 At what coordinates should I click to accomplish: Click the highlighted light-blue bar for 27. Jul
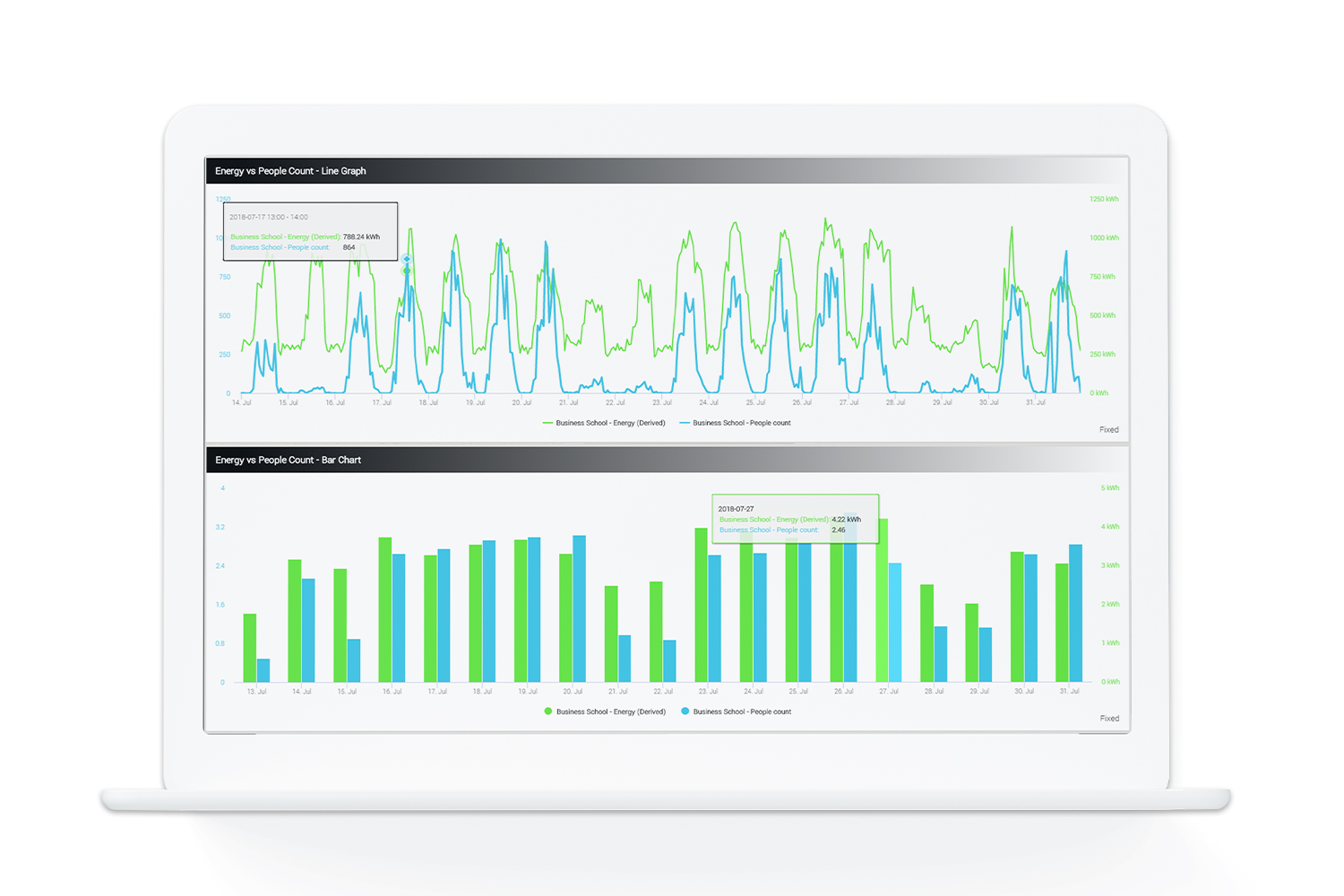tap(895, 623)
